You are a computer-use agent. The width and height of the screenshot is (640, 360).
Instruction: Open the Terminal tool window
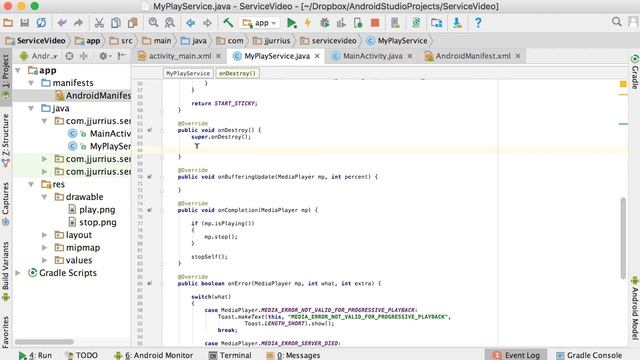click(230, 355)
